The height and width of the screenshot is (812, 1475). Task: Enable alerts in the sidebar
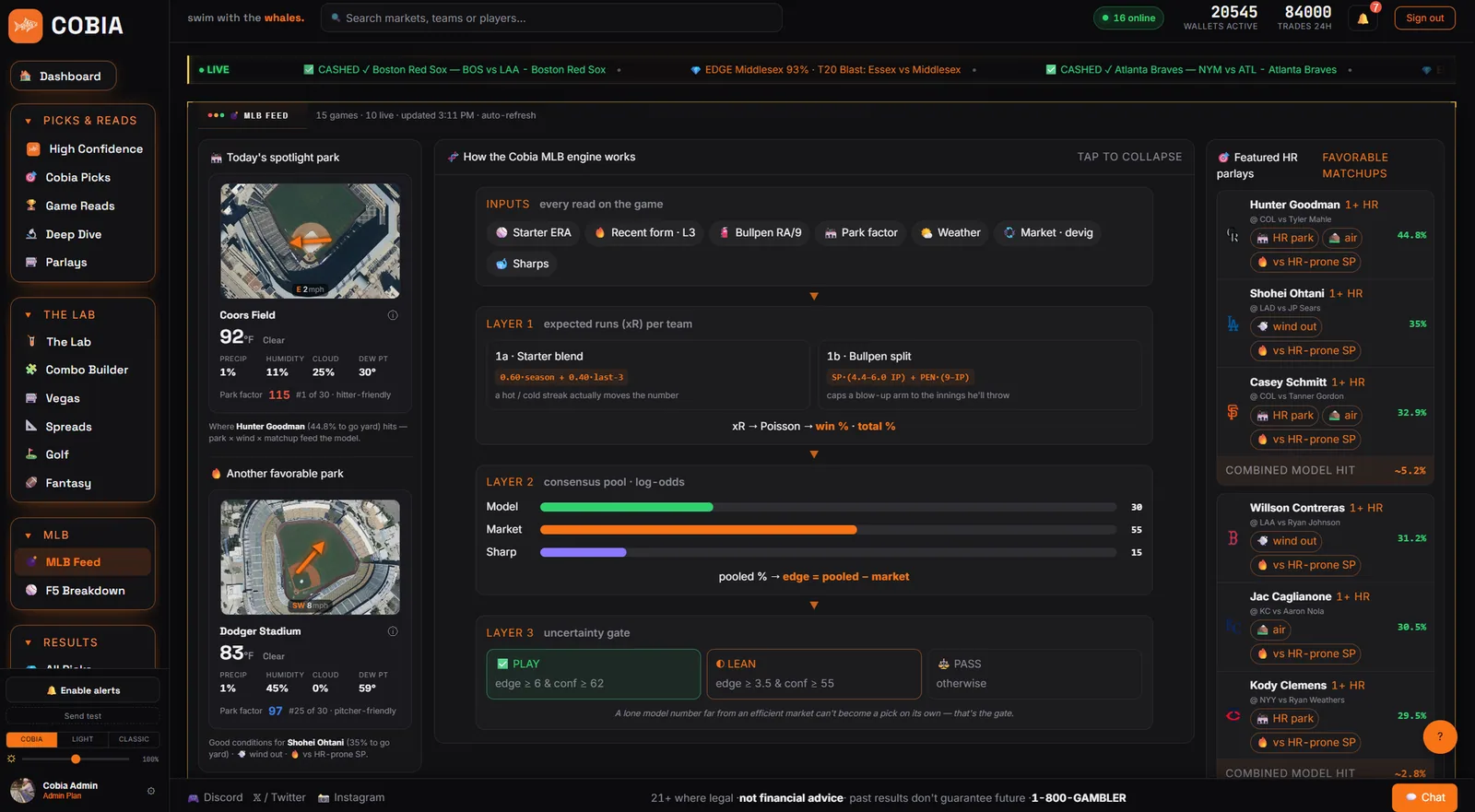point(83,690)
